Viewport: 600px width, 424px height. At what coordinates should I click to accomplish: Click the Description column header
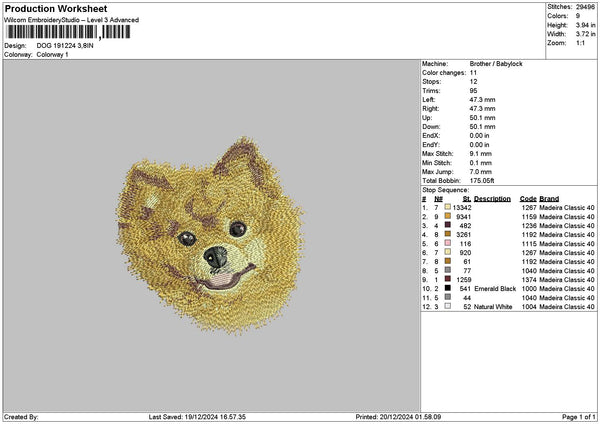(x=492, y=198)
